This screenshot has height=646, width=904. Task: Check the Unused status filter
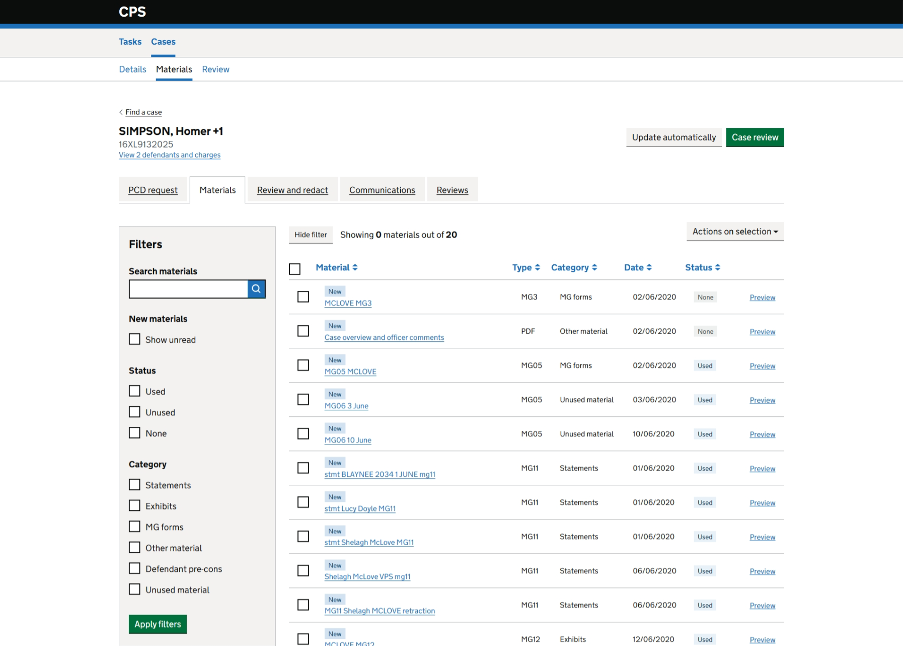(135, 412)
